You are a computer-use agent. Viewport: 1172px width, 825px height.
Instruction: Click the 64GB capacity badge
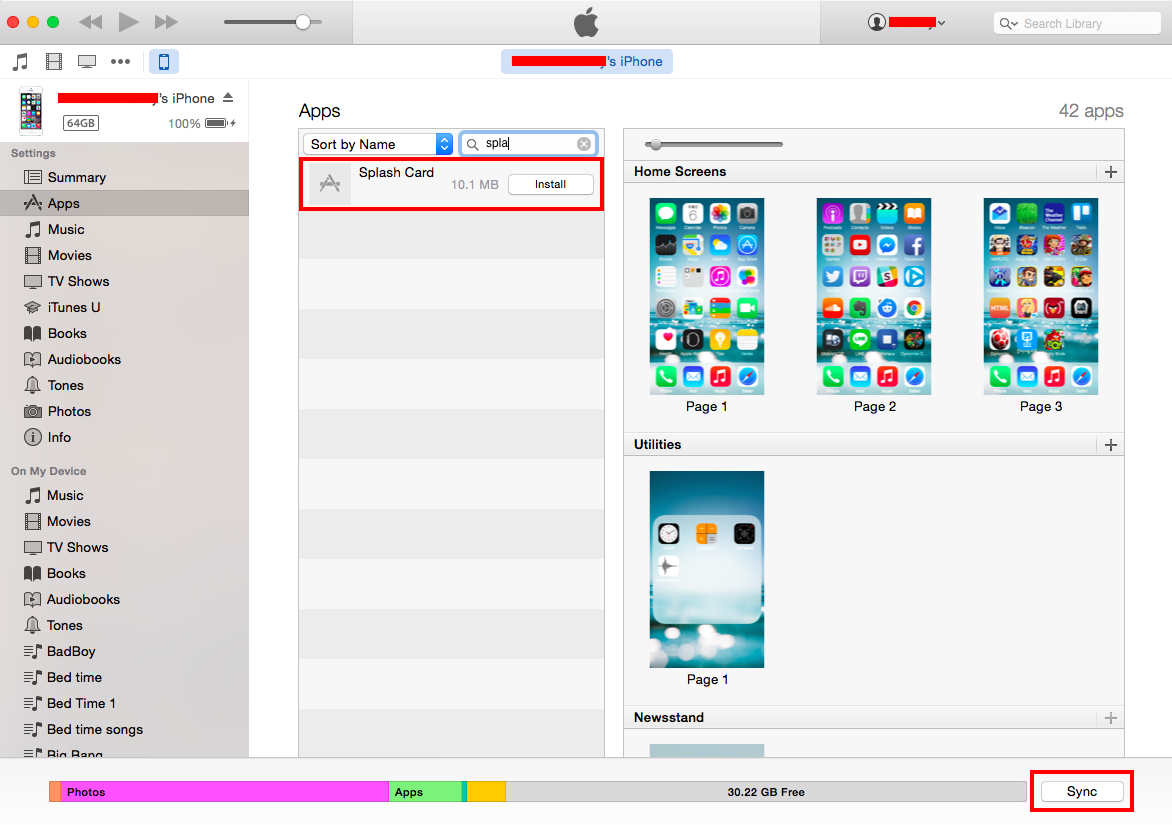[81, 123]
